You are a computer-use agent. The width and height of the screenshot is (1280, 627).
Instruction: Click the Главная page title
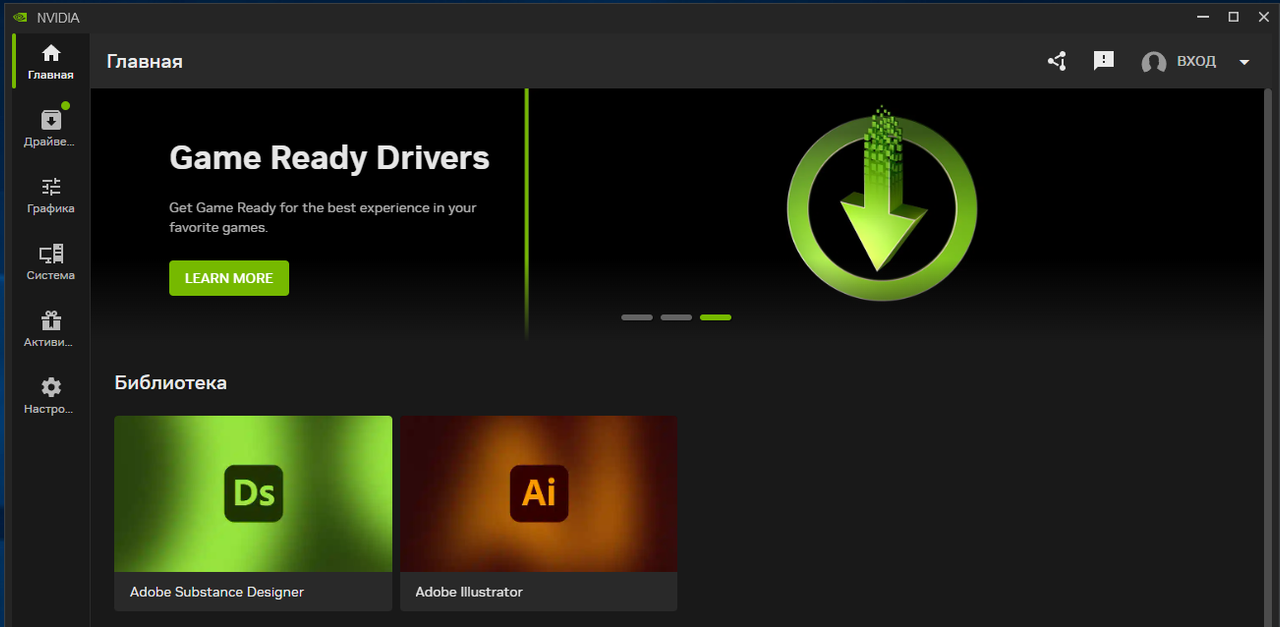pyautogui.click(x=145, y=62)
